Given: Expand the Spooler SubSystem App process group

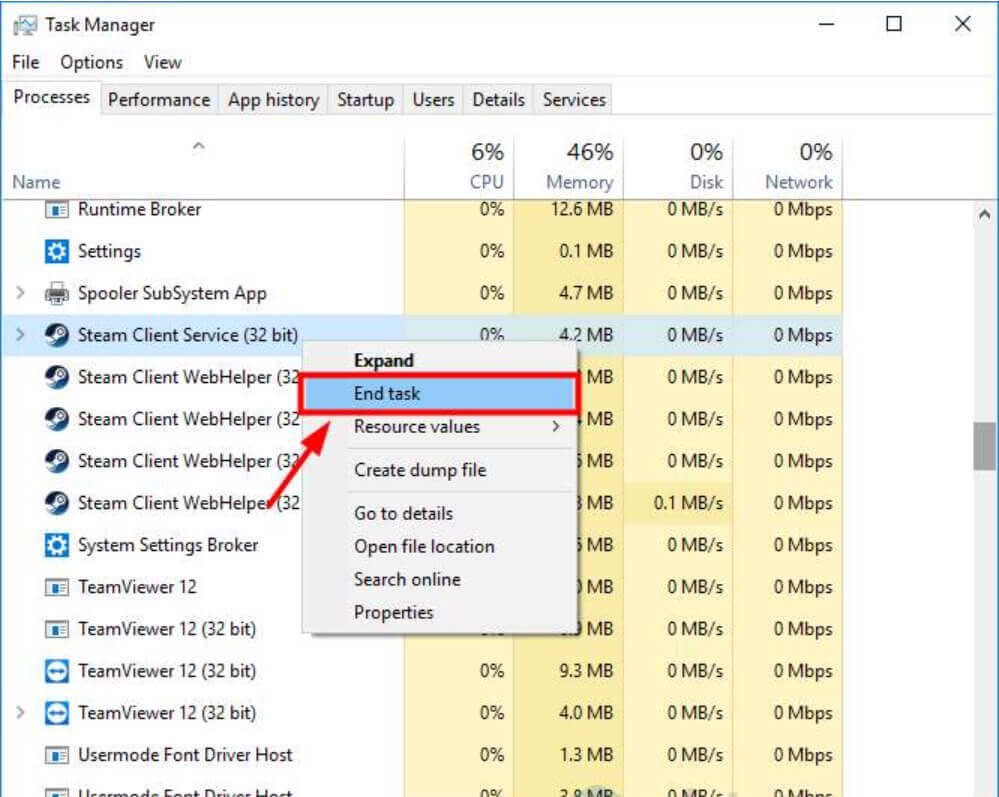Looking at the screenshot, I should click(20, 293).
